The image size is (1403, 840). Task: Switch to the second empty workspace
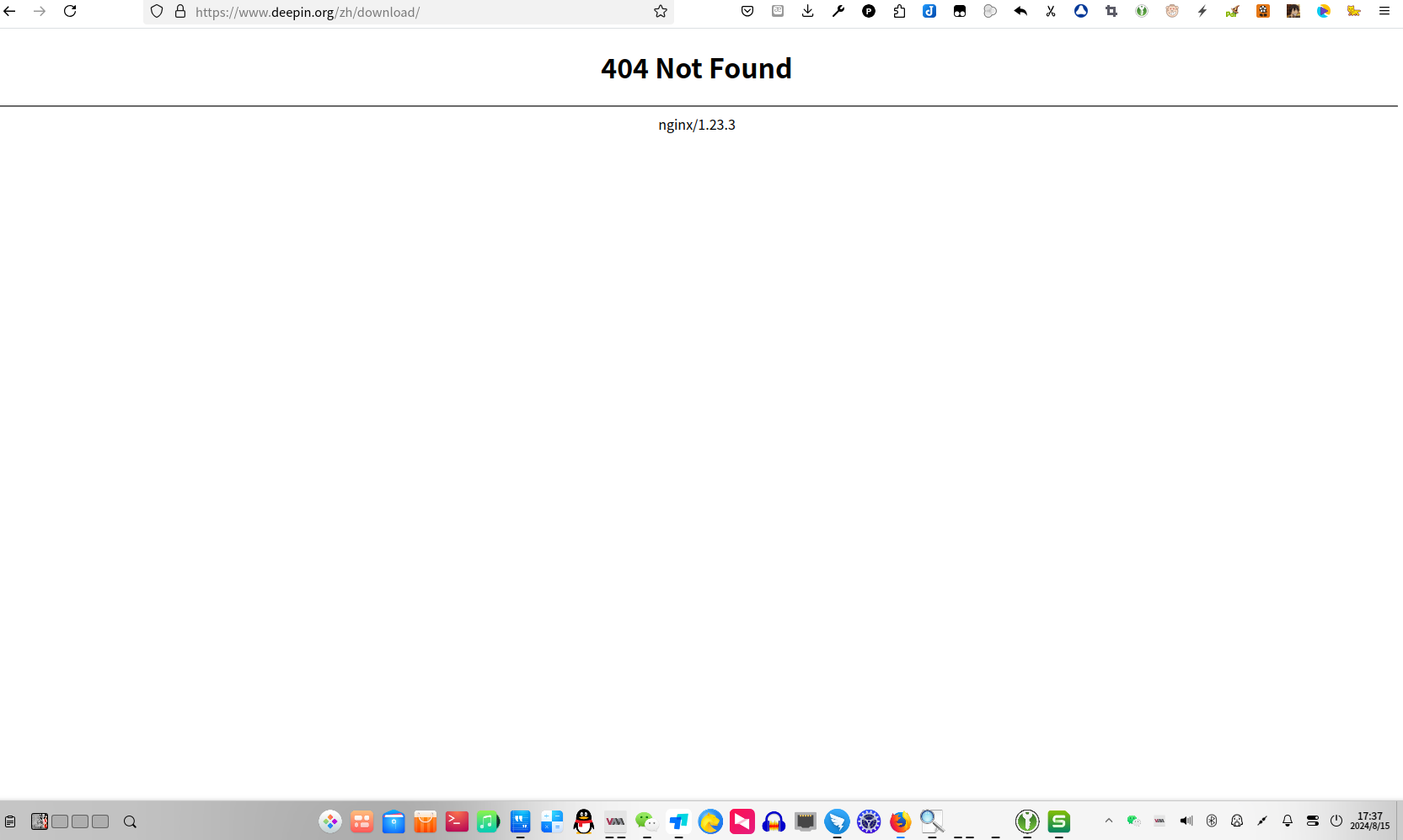pyautogui.click(x=80, y=821)
